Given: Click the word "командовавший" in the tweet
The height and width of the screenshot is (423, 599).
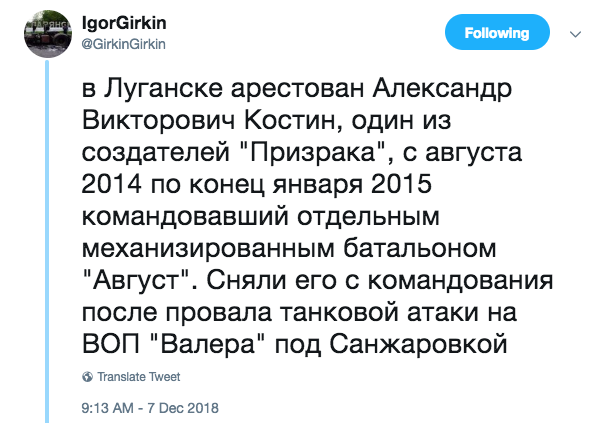Looking at the screenshot, I should click(185, 217).
